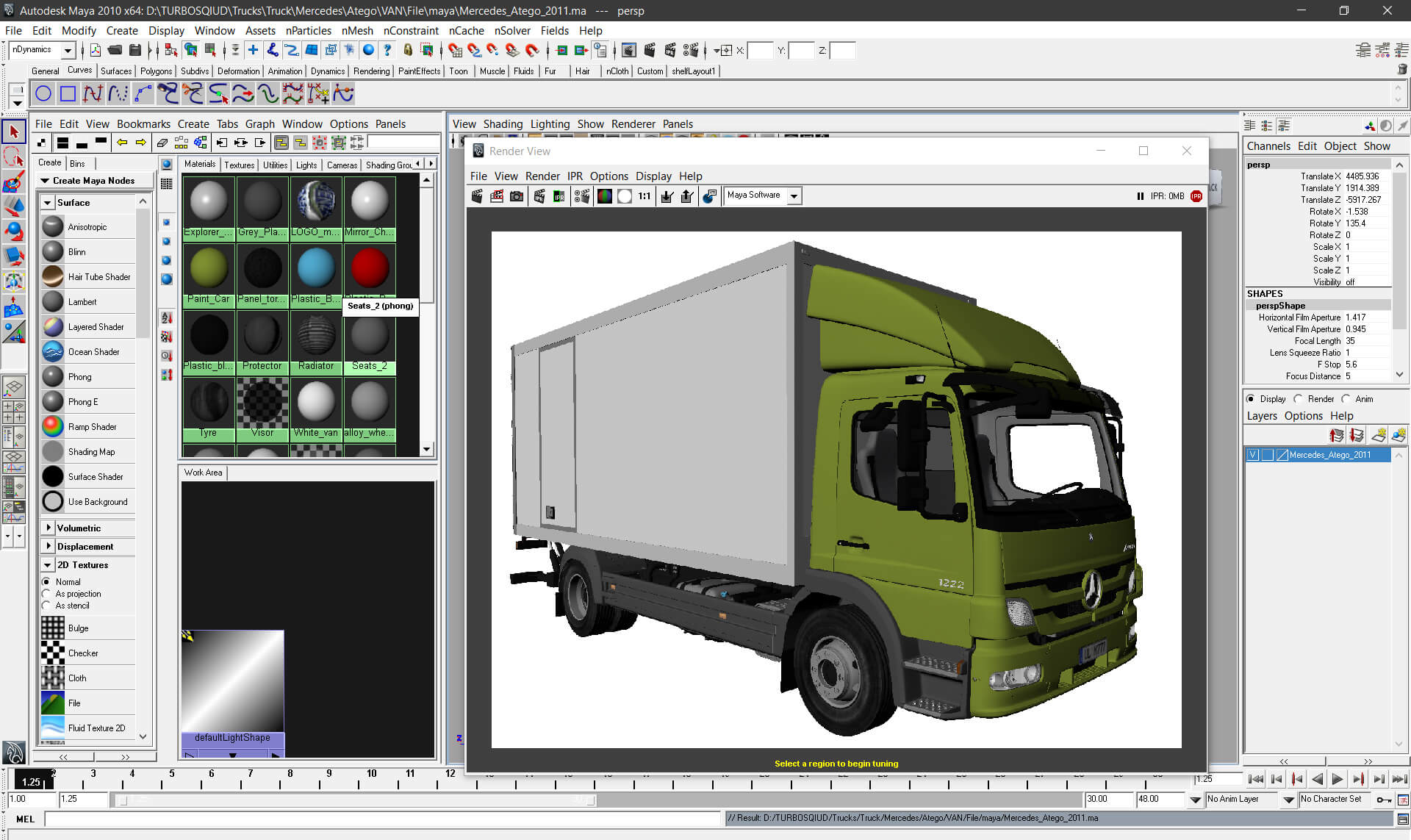
Task: Select the NURBS Circle tool on the Curves shelf
Action: (x=43, y=93)
